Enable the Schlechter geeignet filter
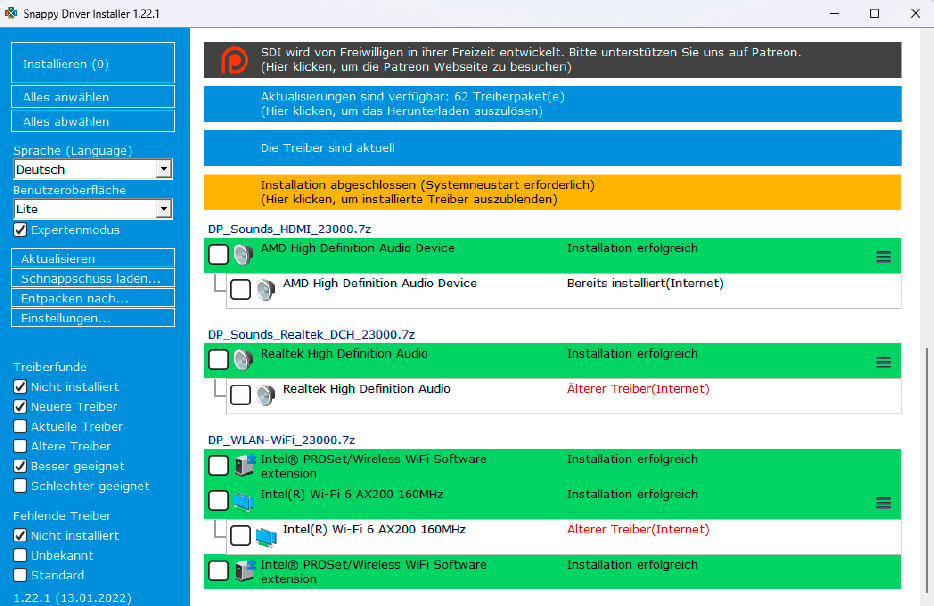The height and width of the screenshot is (606, 934). pyautogui.click(x=20, y=486)
